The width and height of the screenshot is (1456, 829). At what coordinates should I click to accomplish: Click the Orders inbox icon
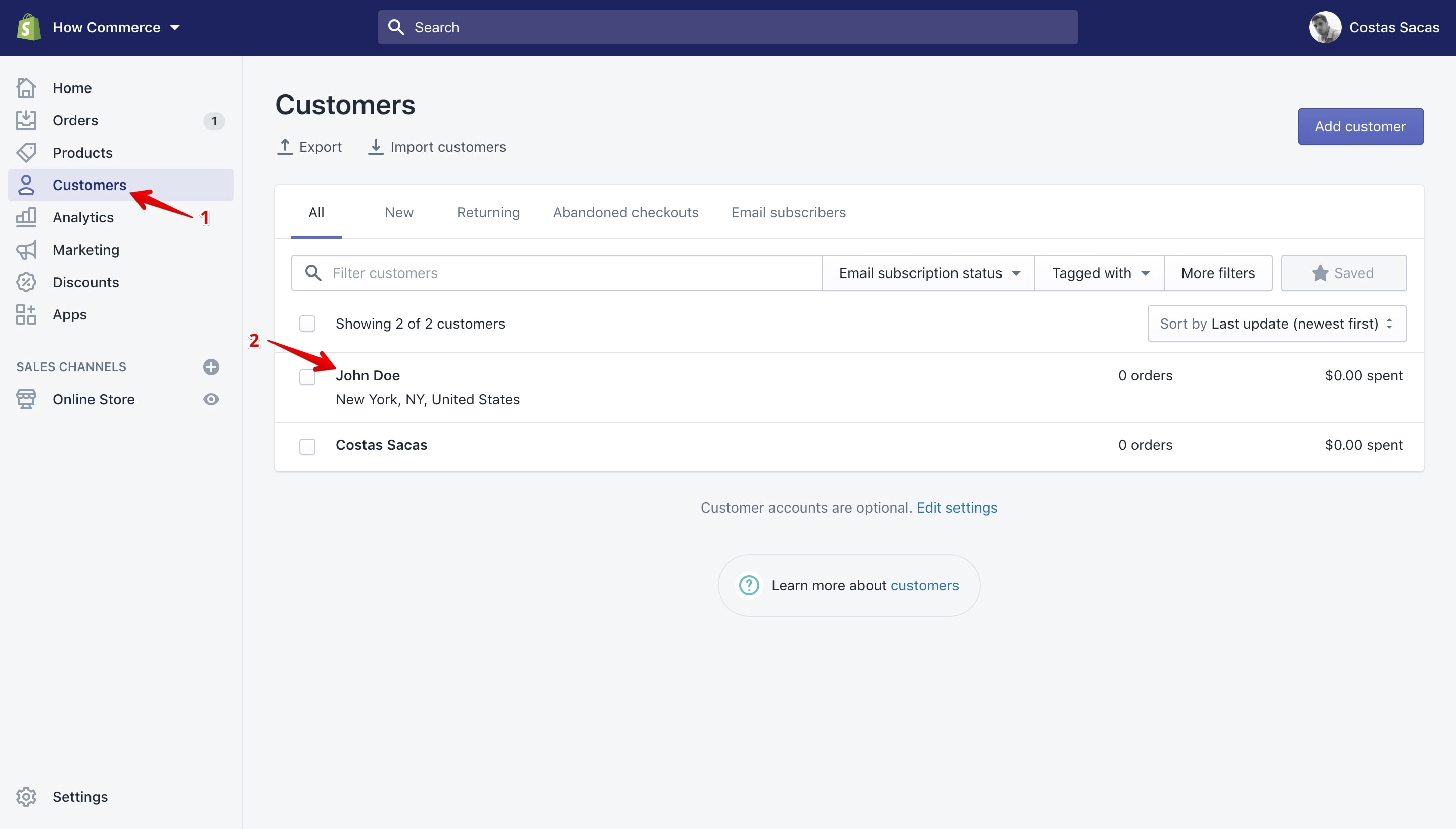click(26, 120)
